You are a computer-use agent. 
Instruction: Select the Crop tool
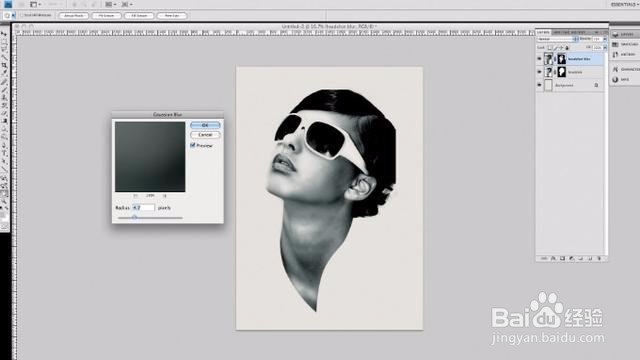point(4,65)
